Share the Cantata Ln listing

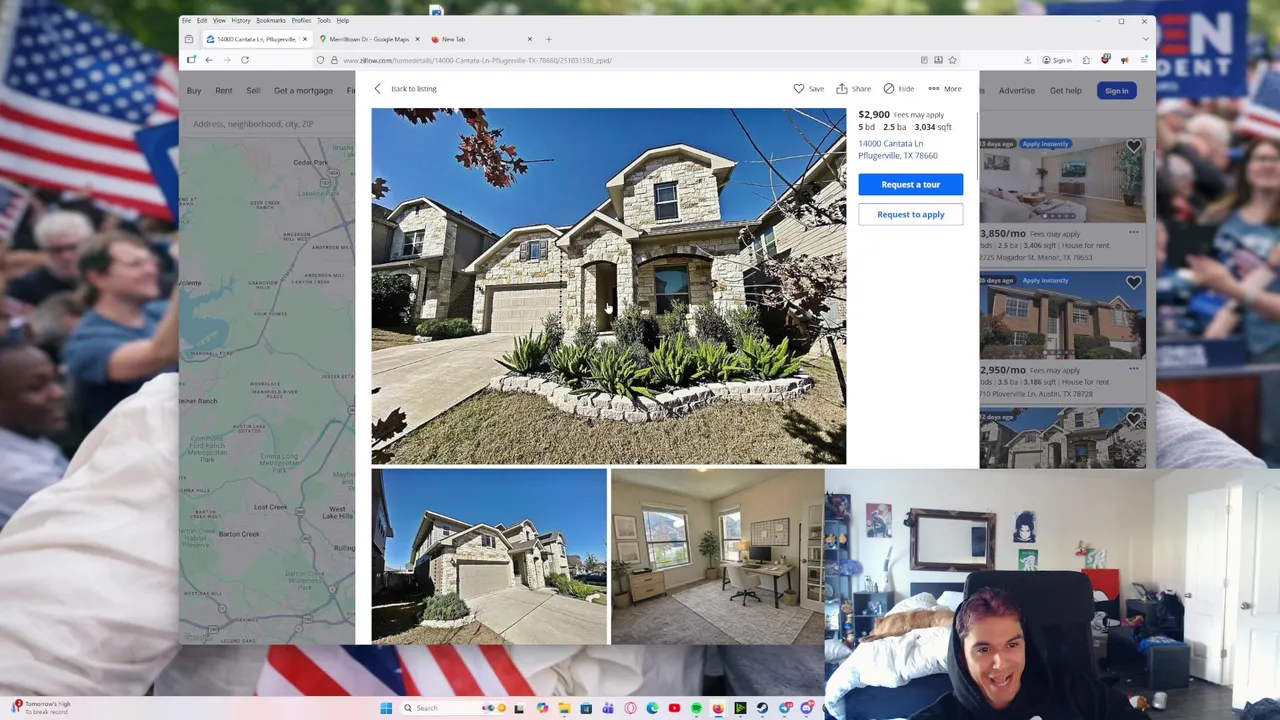(853, 89)
